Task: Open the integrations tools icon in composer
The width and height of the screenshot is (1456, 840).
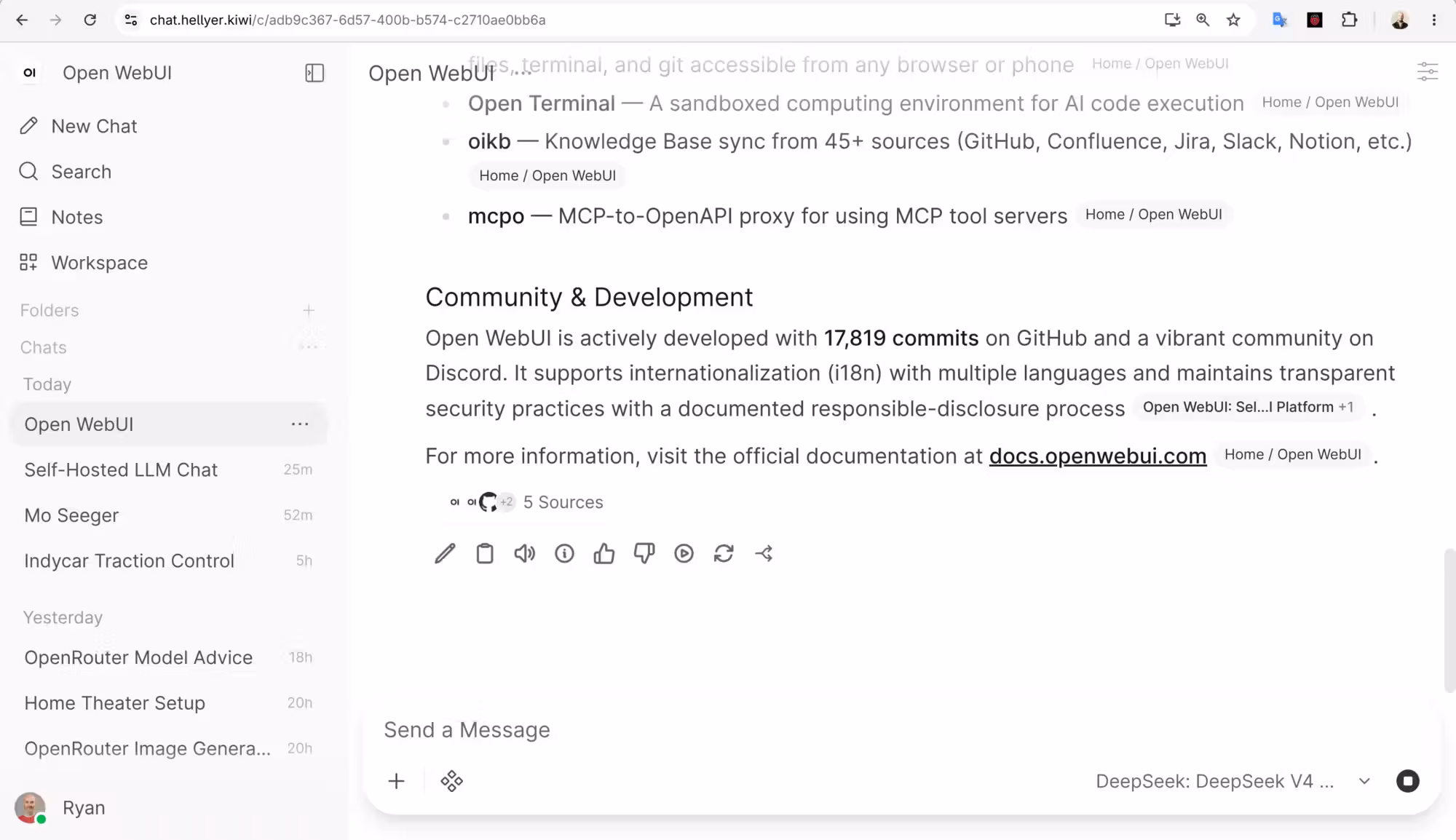Action: [451, 782]
